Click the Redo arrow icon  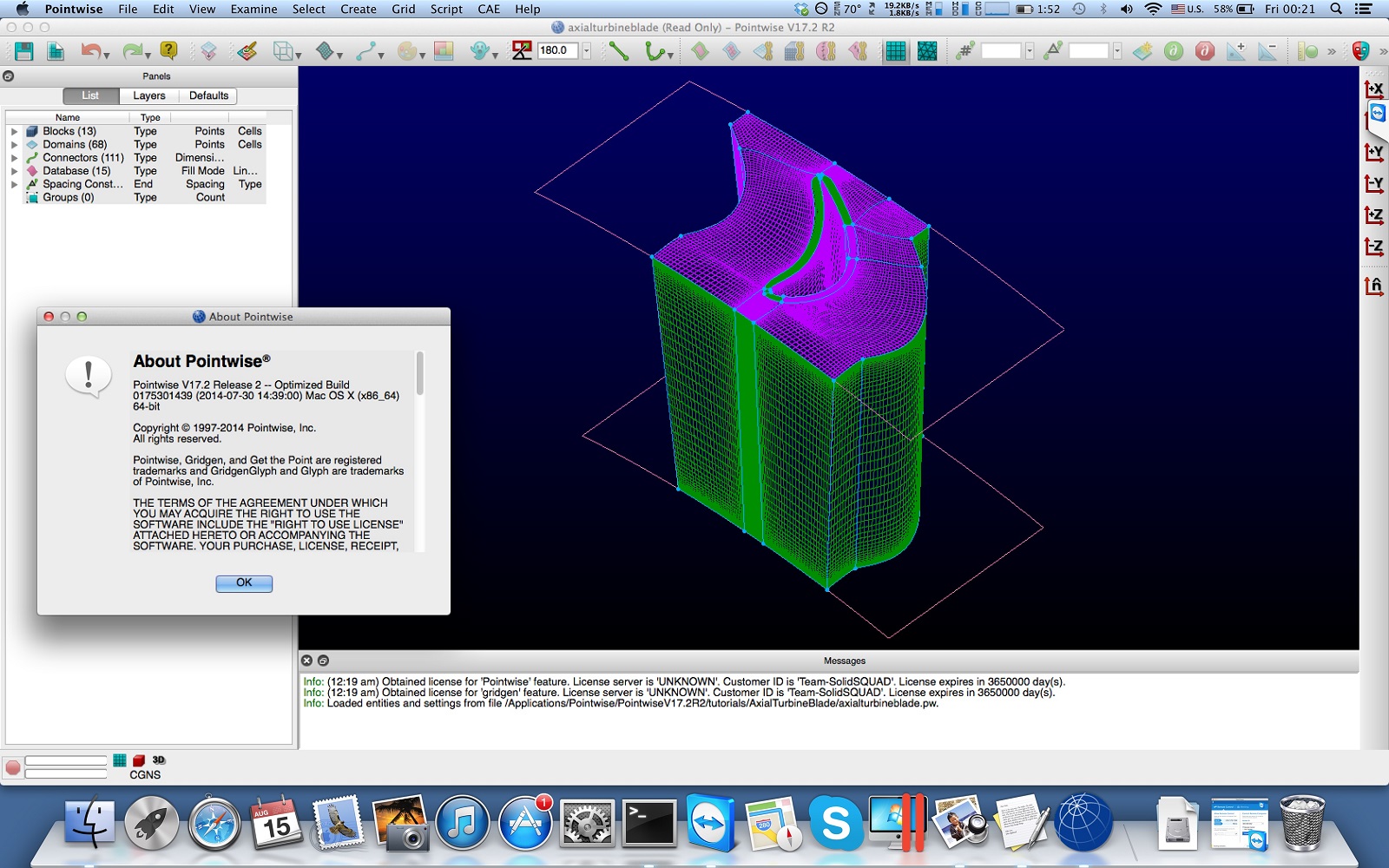131,51
